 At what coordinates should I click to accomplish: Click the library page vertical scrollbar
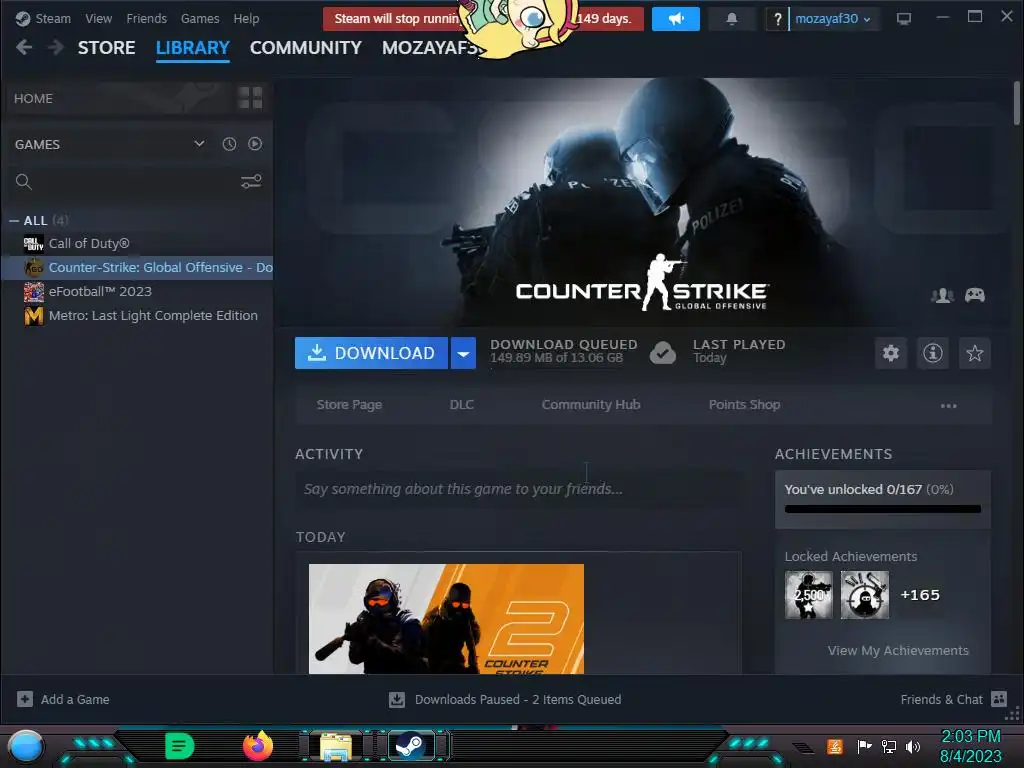pos(1017,103)
